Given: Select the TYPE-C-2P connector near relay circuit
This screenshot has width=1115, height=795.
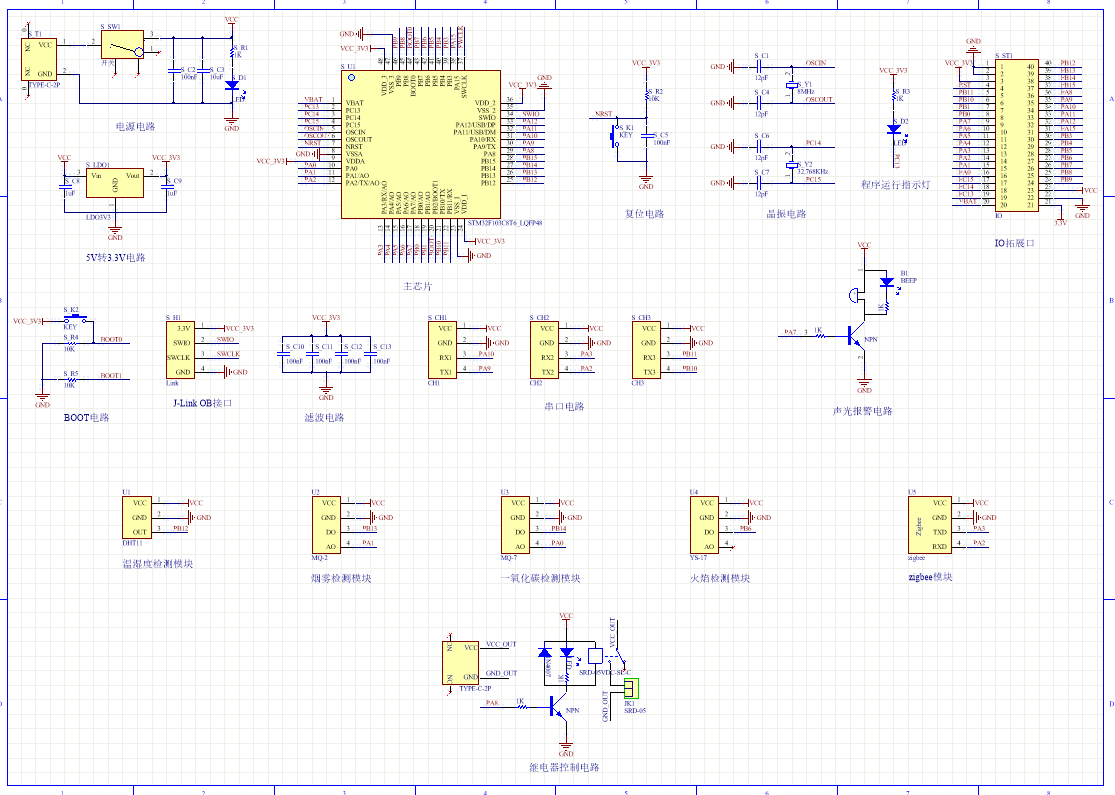Looking at the screenshot, I should click(460, 662).
